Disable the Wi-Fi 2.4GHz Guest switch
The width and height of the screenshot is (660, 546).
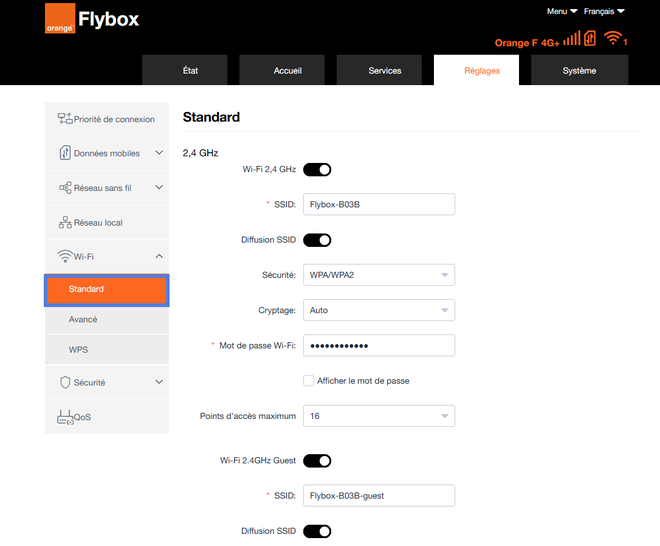317,461
